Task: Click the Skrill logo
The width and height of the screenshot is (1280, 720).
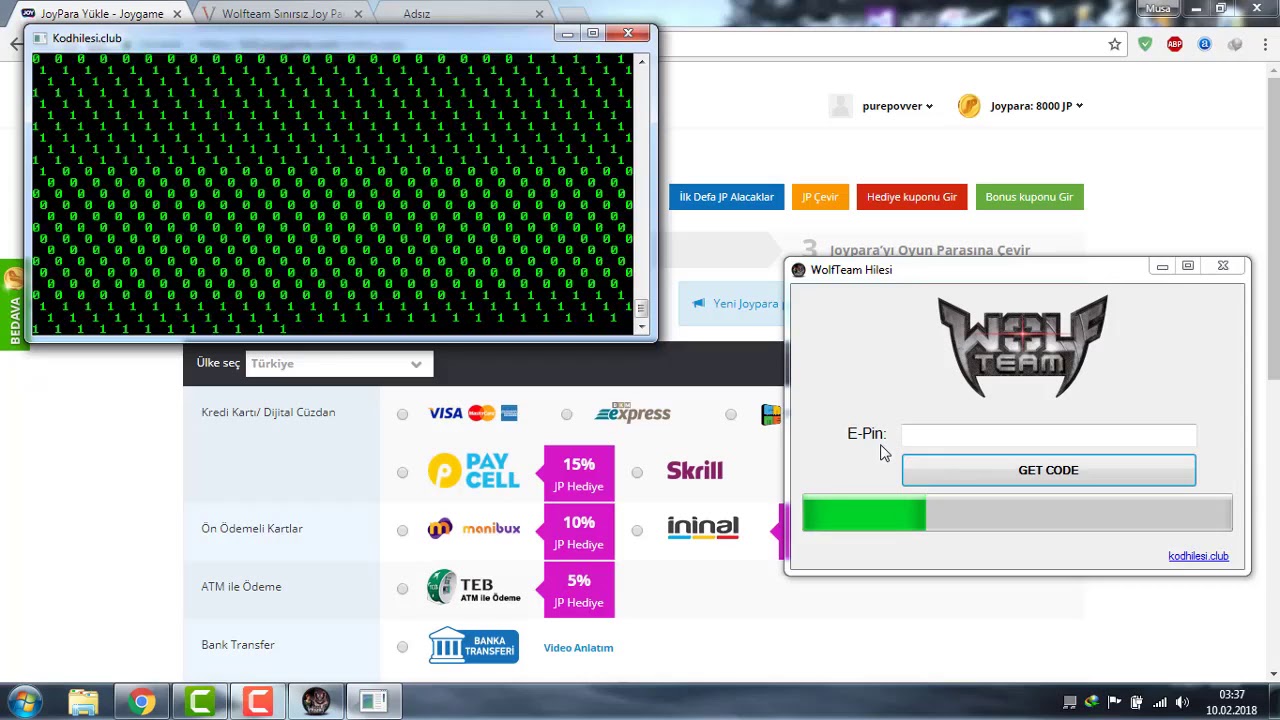Action: [x=694, y=471]
